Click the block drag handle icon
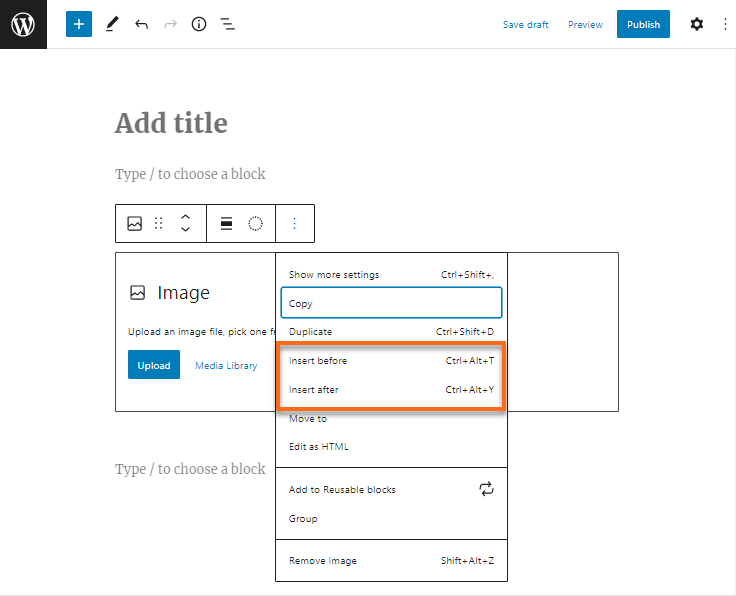Image resolution: width=736 pixels, height=596 pixels. pyautogui.click(x=158, y=224)
